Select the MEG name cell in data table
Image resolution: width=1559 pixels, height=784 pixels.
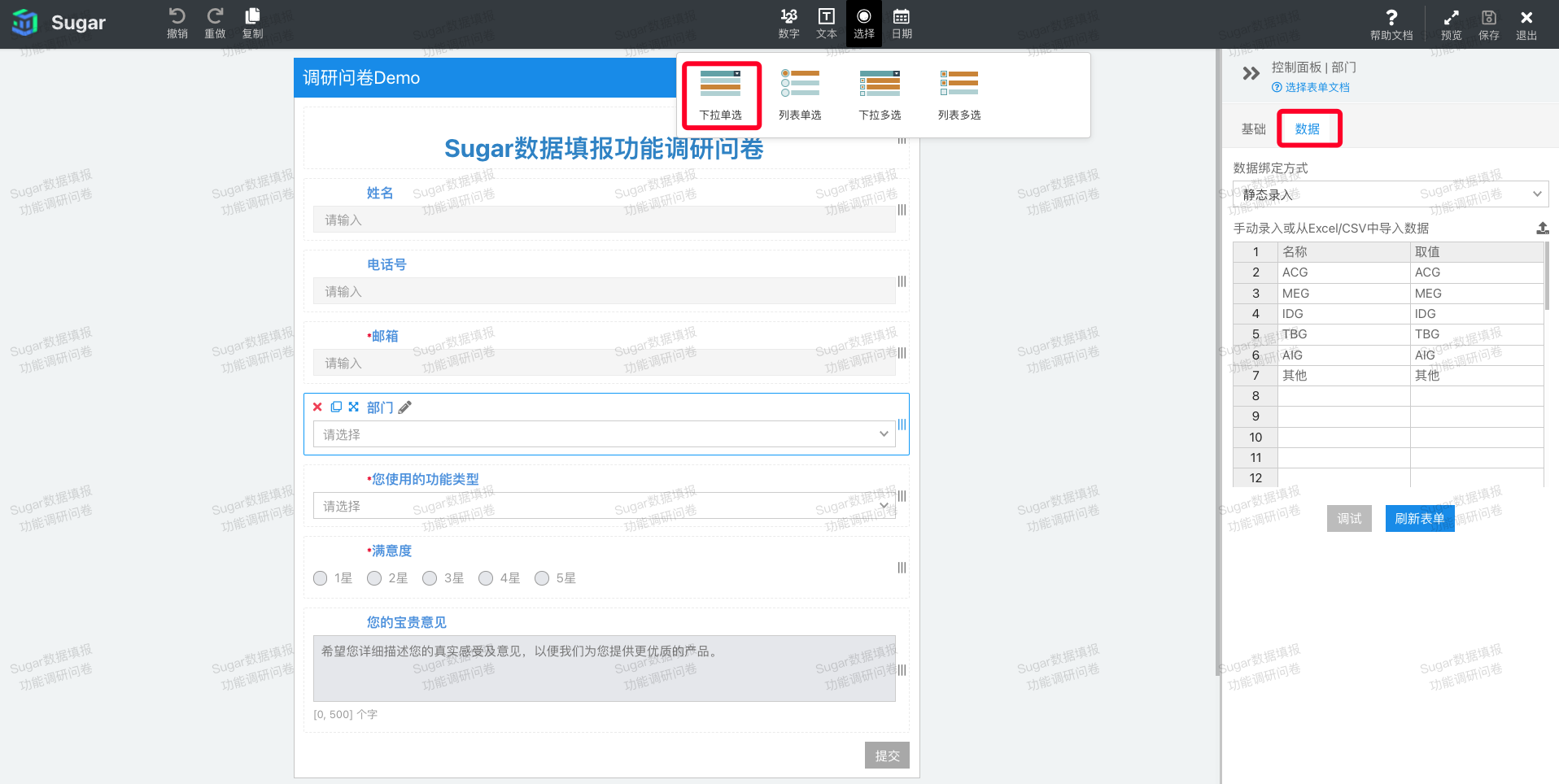point(1343,294)
